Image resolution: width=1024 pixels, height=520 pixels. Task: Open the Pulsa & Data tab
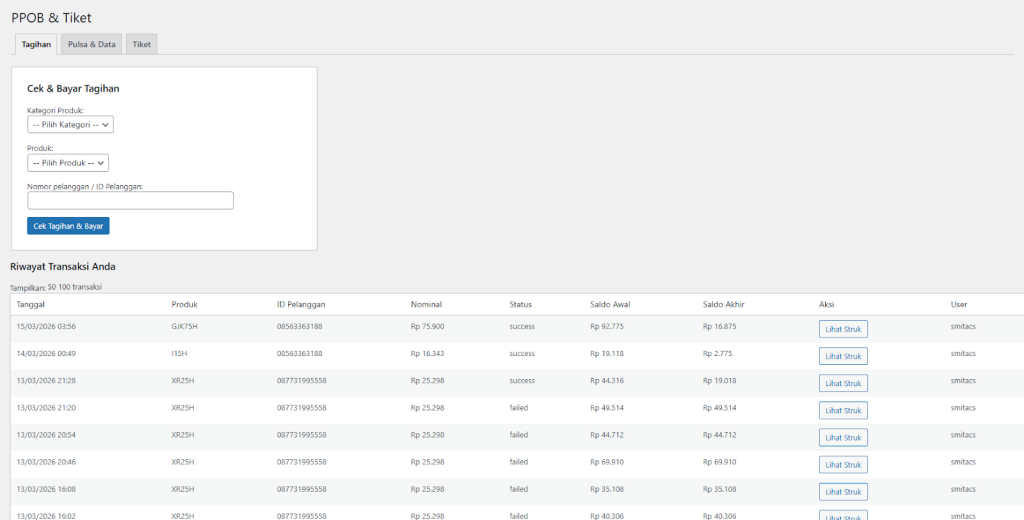coord(91,44)
